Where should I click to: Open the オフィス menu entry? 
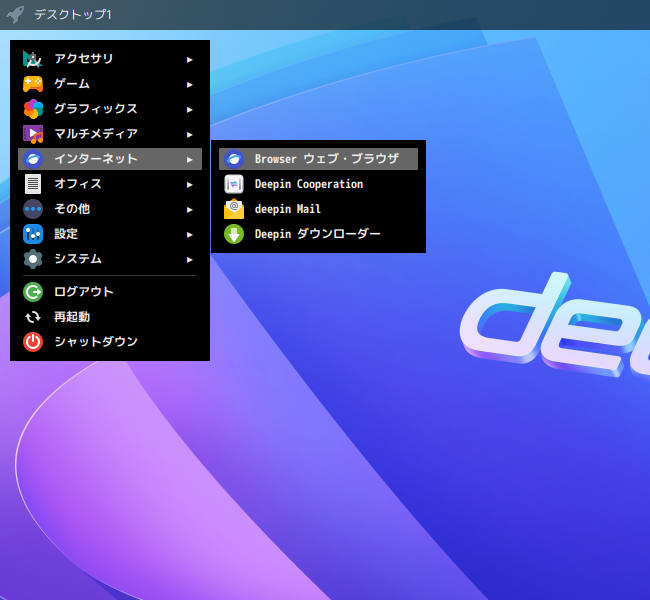pyautogui.click(x=110, y=184)
